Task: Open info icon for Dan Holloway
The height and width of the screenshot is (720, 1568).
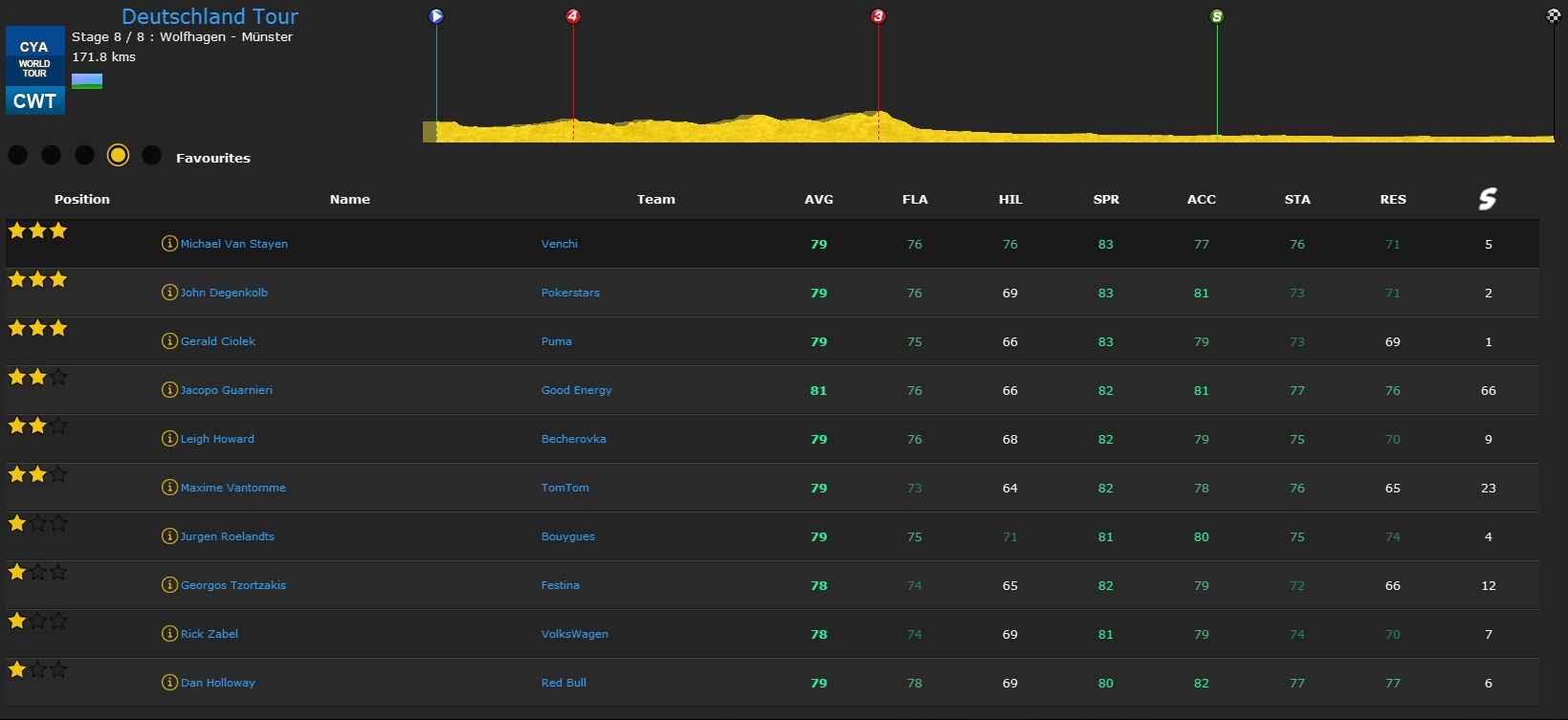Action: 169,683
